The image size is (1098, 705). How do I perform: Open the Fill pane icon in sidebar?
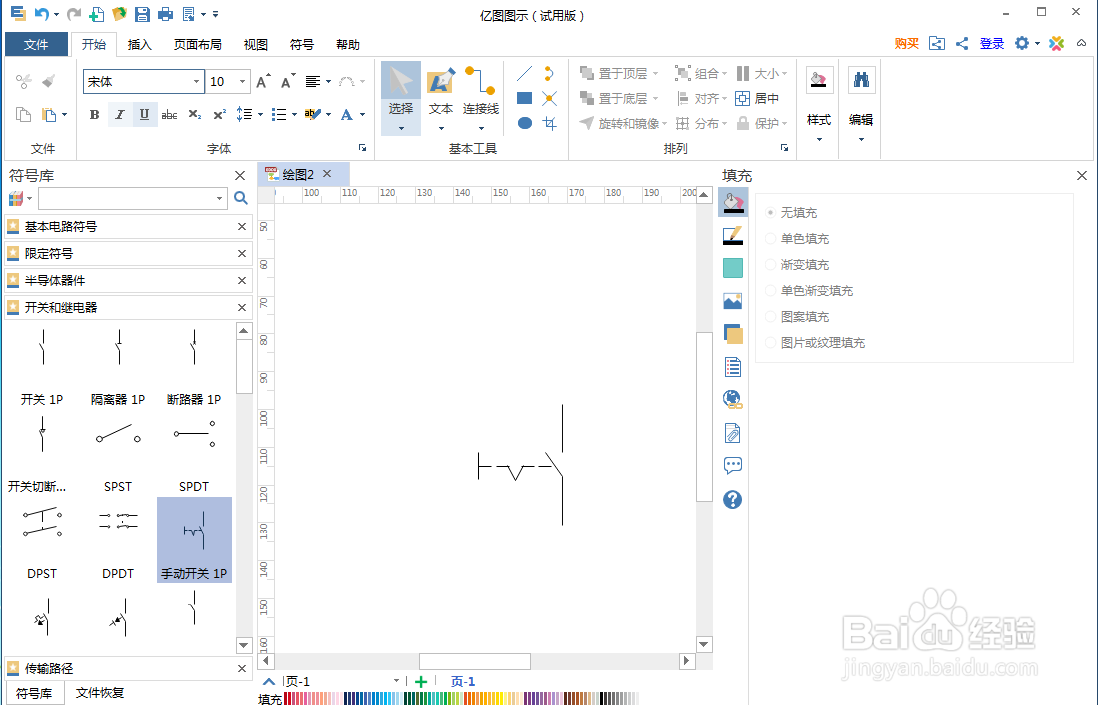tap(732, 202)
